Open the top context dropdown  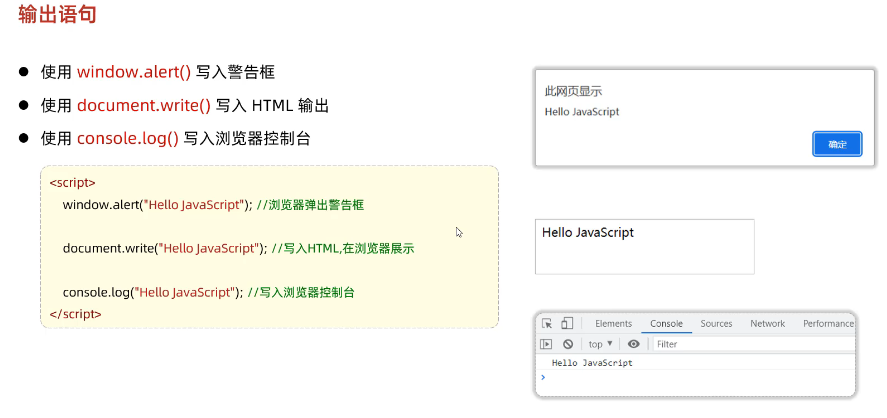tap(601, 344)
